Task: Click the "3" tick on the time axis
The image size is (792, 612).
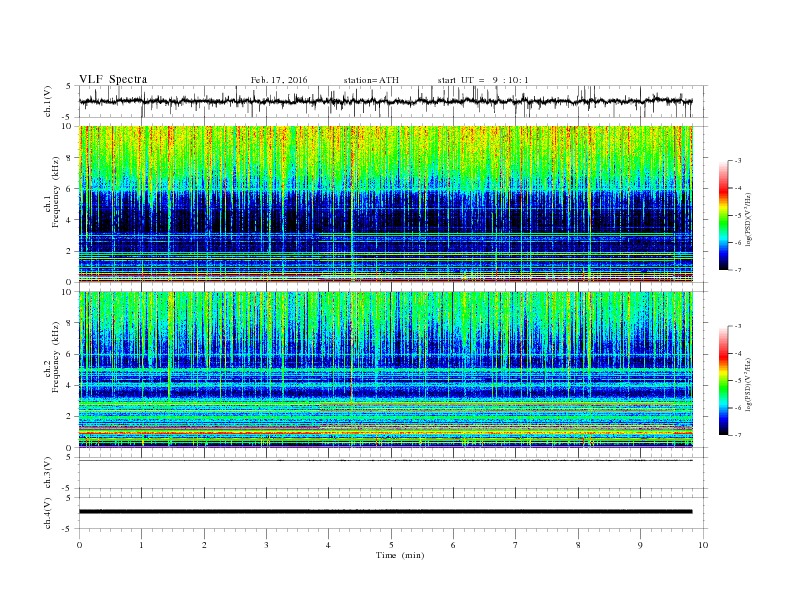Action: click(x=266, y=545)
